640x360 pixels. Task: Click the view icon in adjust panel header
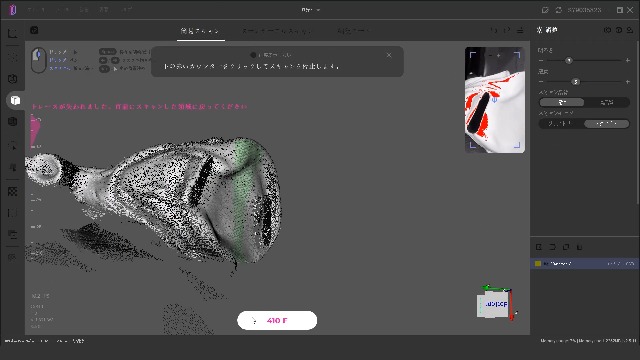[x=607, y=30]
